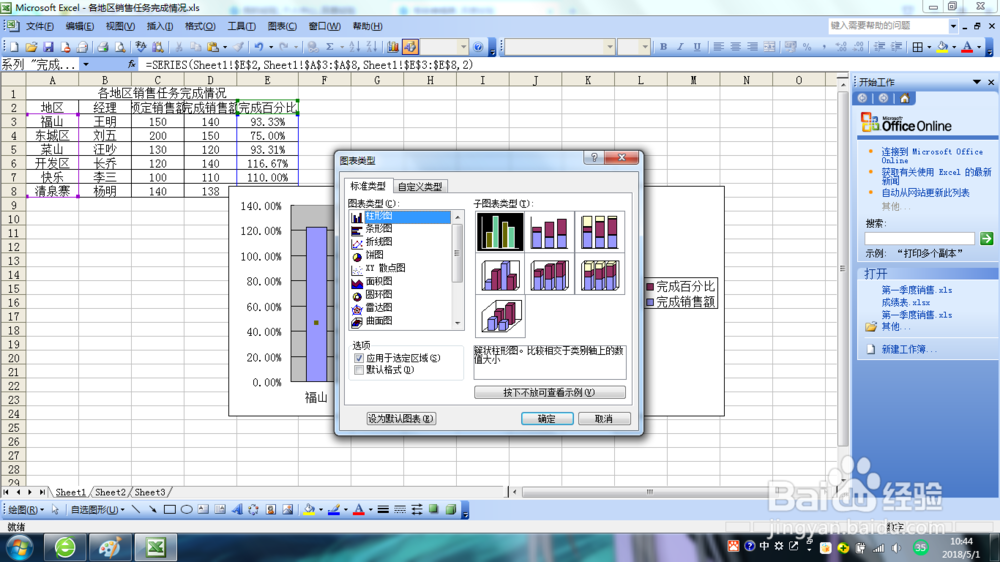This screenshot has width=1000, height=562.
Task: Switch to 自定义类型 tab
Action: pos(420,187)
